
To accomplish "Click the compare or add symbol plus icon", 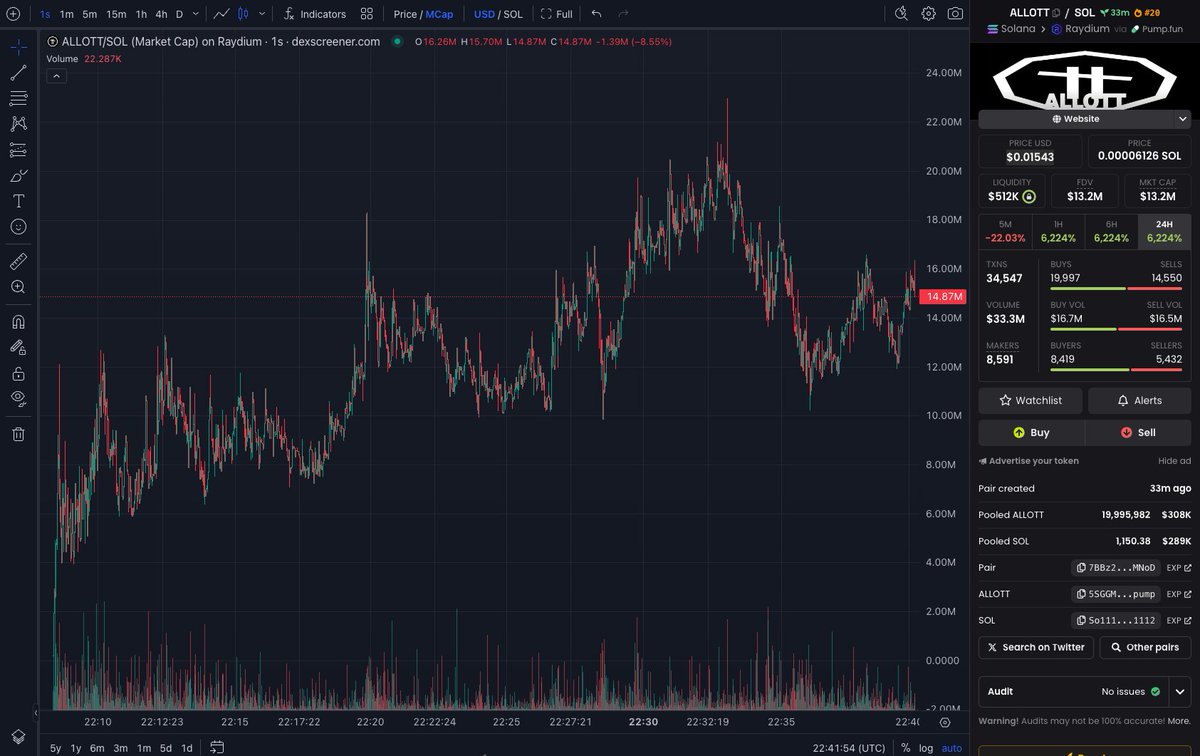I will (13, 14).
